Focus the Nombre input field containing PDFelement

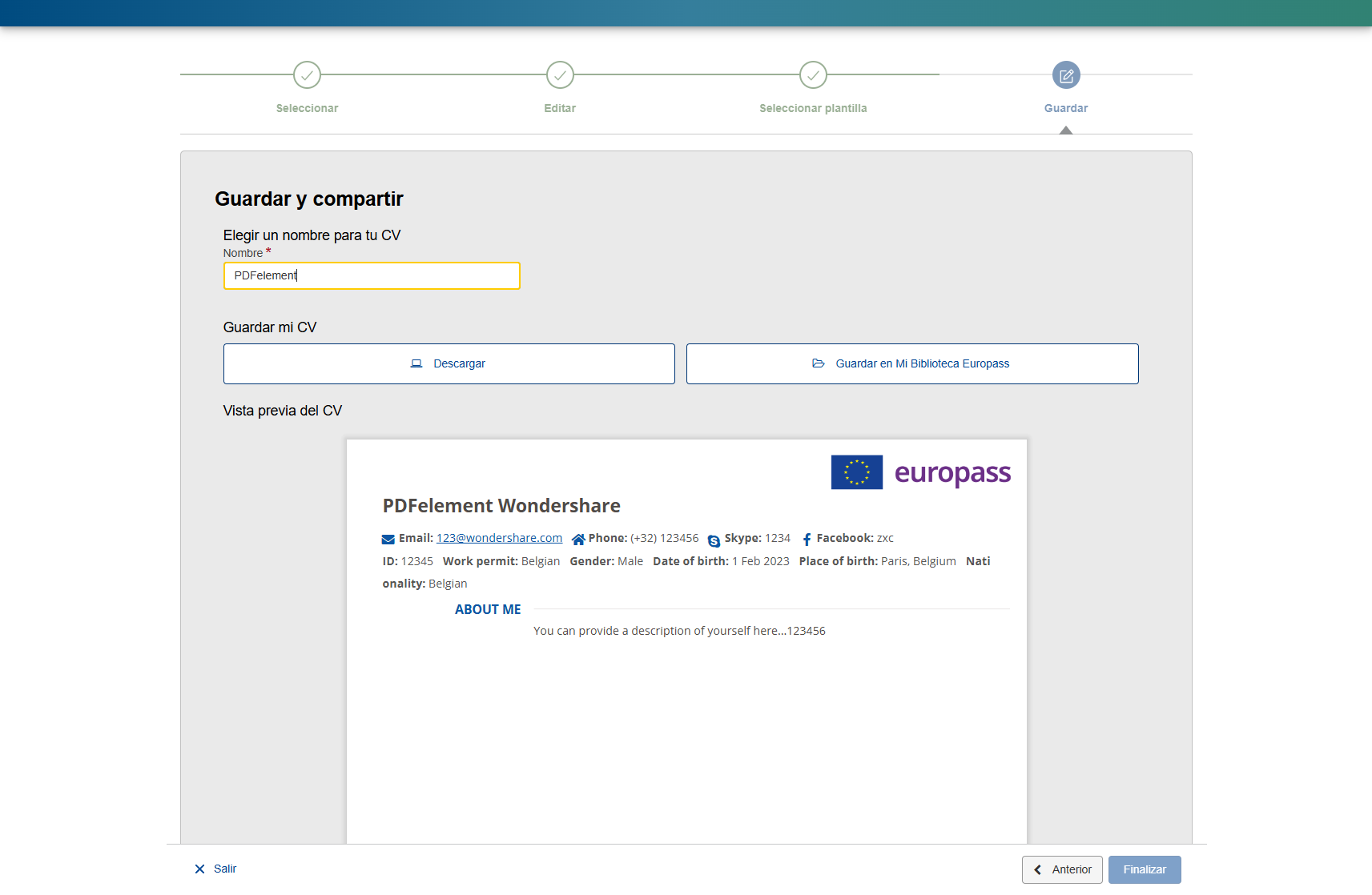click(372, 276)
